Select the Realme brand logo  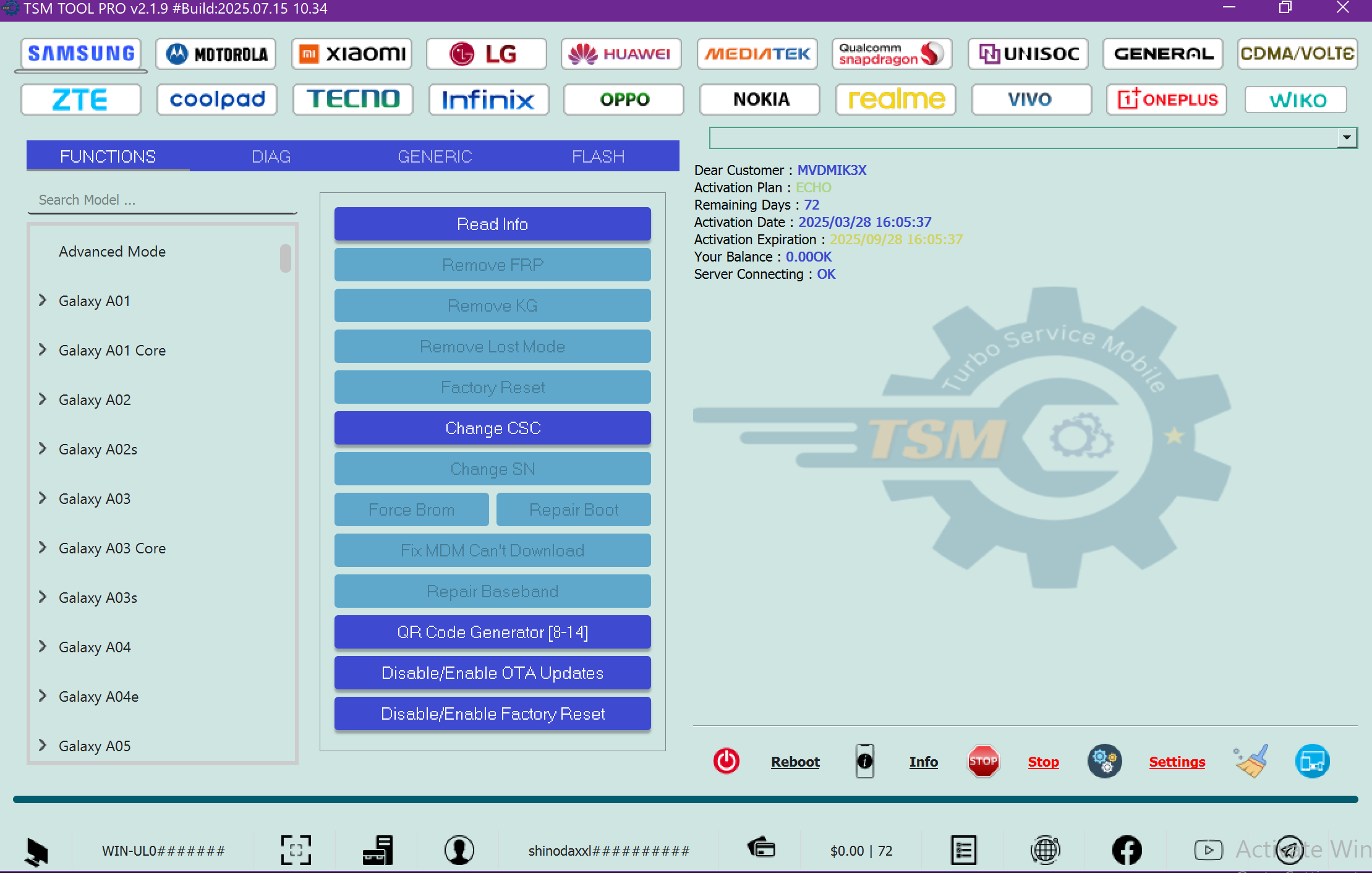[x=896, y=100]
